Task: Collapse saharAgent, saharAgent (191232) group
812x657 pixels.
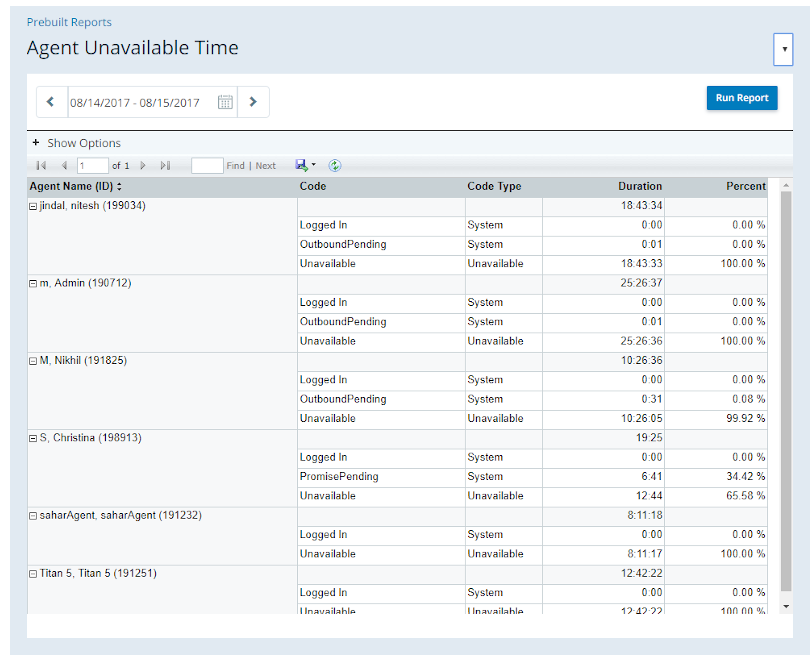Action: point(33,516)
